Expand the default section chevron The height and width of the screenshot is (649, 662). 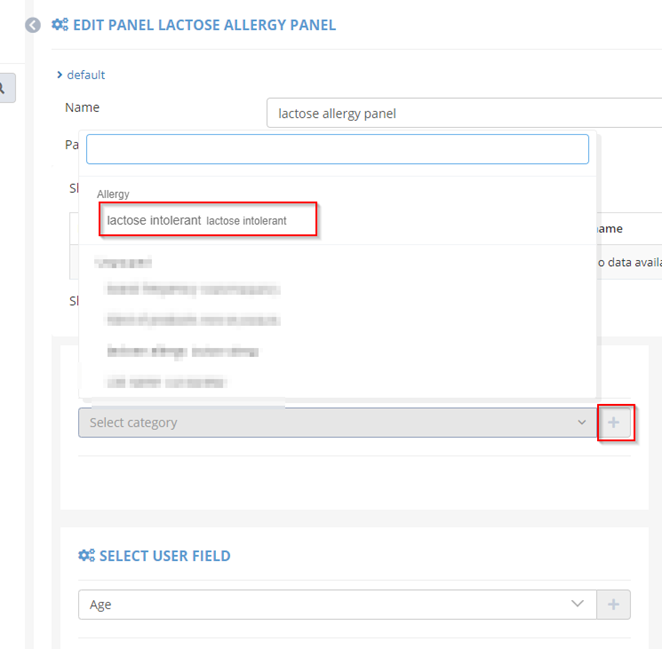[x=60, y=75]
